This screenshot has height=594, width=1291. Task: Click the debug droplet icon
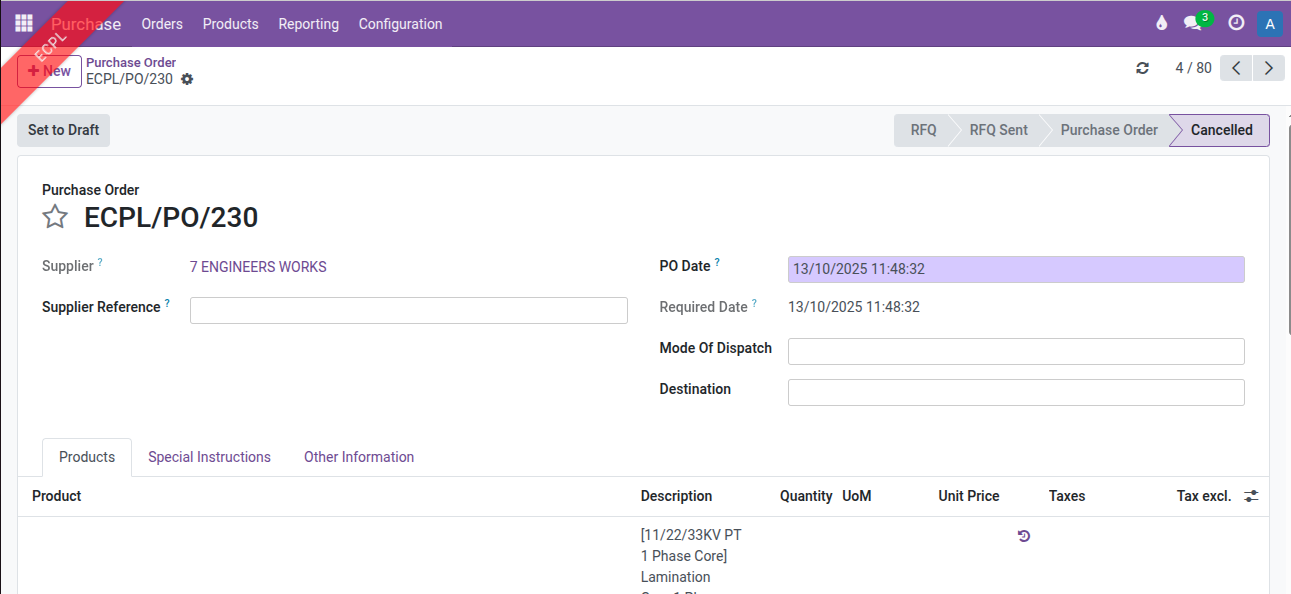point(1161,23)
